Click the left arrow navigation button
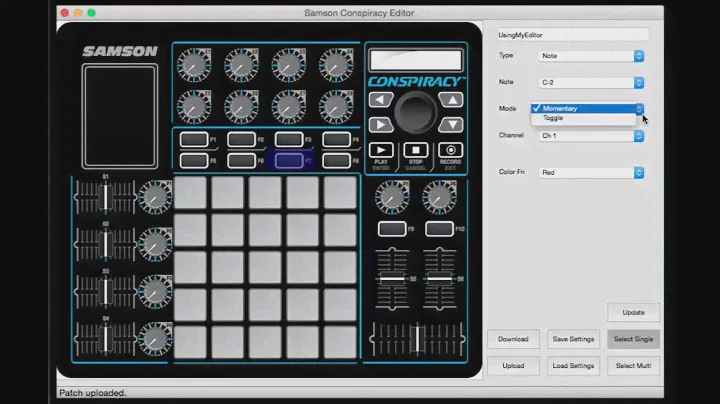Image resolution: width=720 pixels, height=404 pixels. click(x=380, y=100)
